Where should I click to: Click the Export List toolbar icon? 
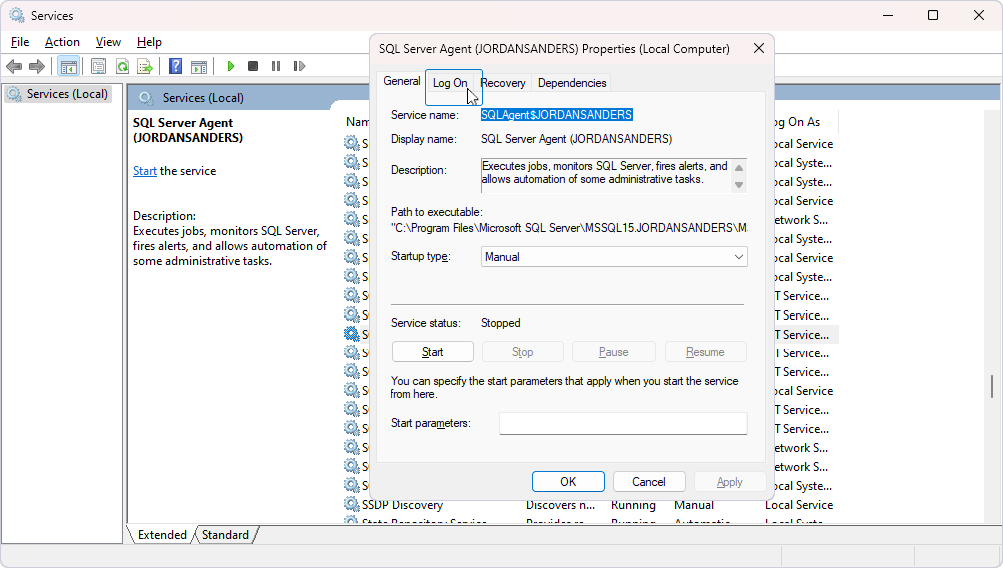pos(145,67)
